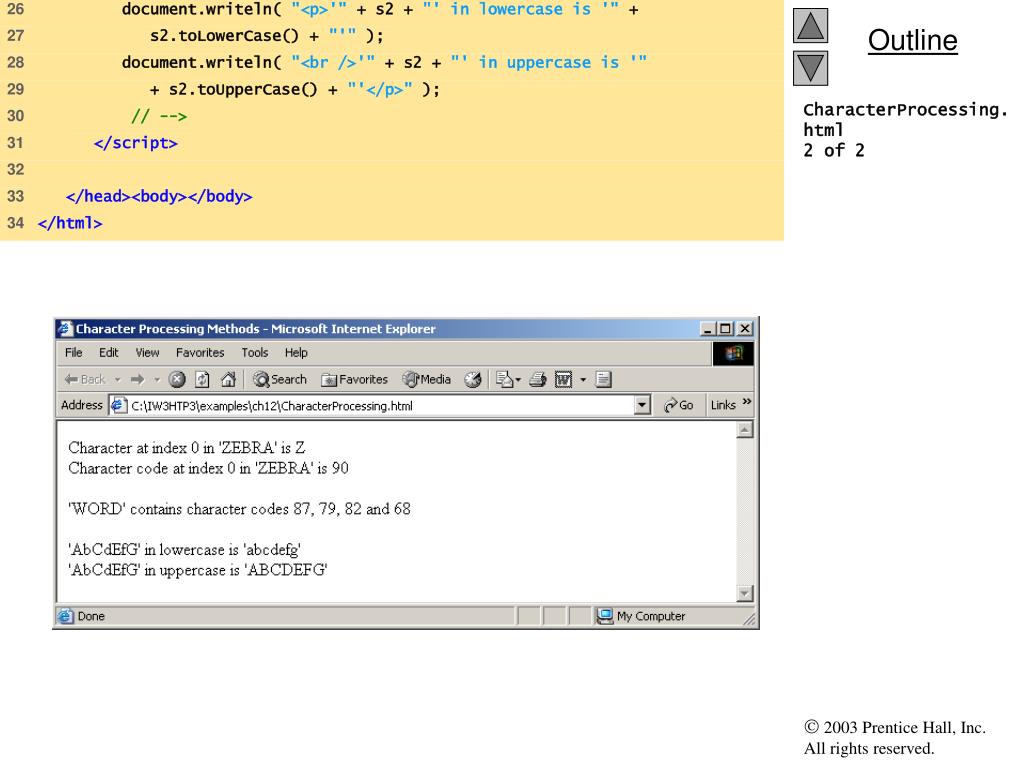Click the Search toolbar button

(280, 379)
